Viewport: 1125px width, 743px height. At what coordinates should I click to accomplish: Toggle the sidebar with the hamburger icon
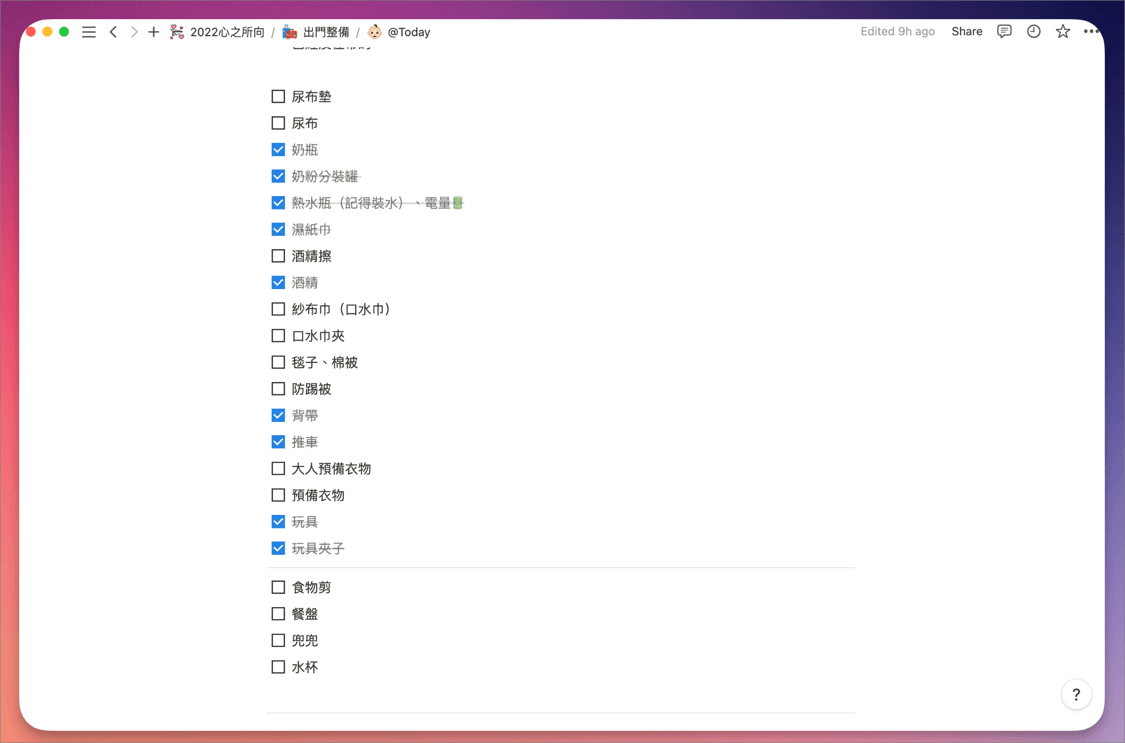[x=88, y=31]
